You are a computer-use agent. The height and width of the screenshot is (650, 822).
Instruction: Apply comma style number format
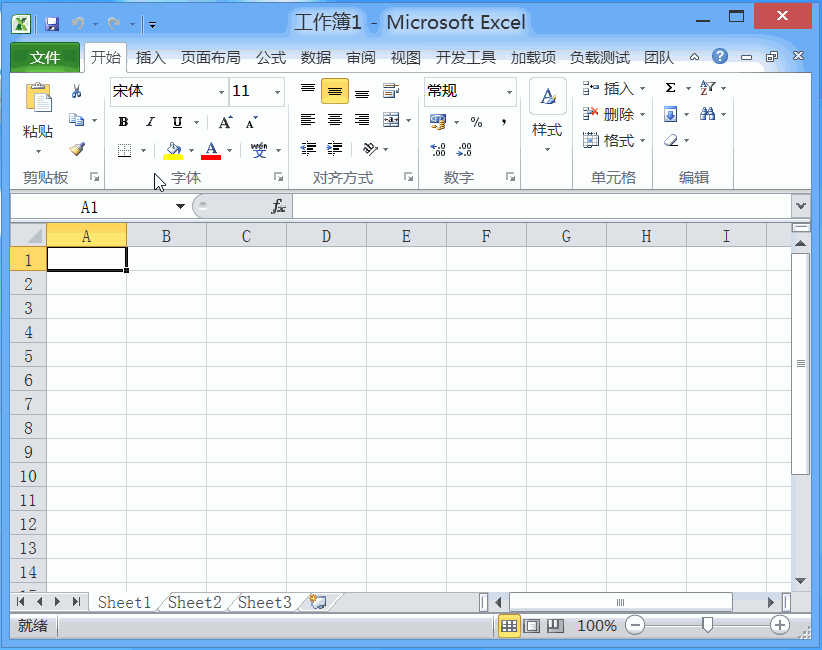pos(503,122)
